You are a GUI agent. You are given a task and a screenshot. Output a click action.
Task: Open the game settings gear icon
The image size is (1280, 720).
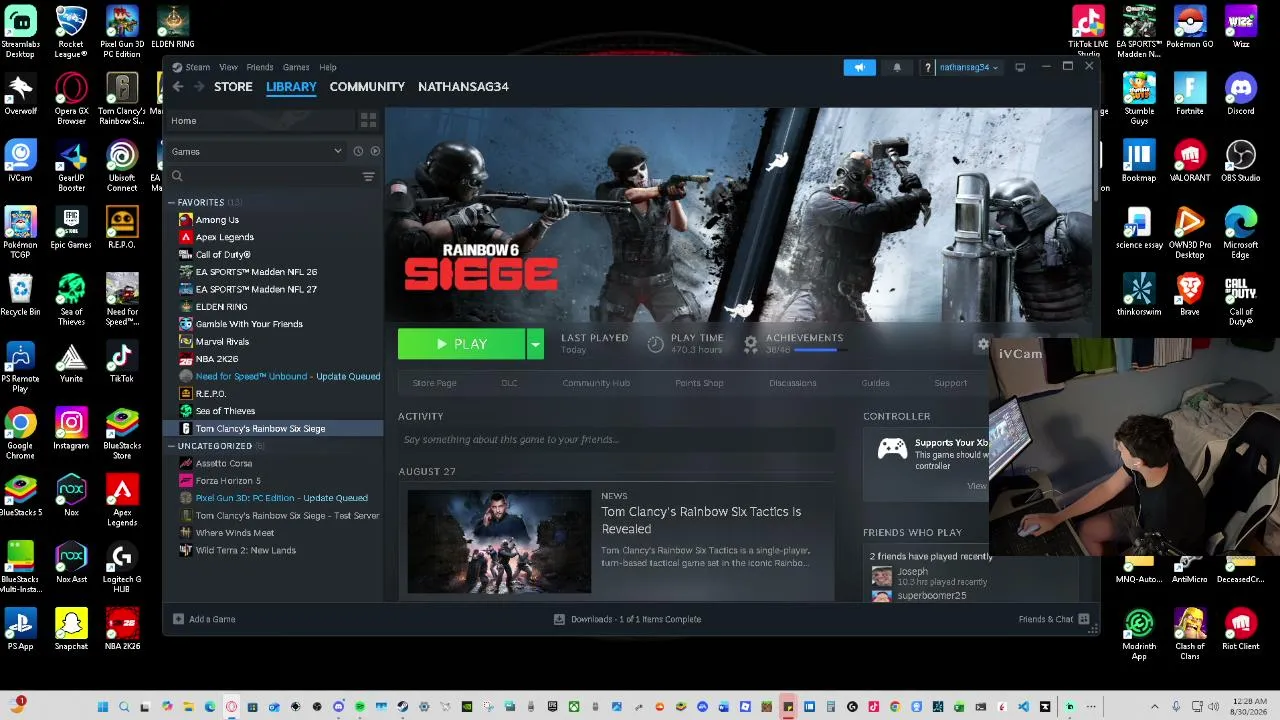[x=983, y=344]
